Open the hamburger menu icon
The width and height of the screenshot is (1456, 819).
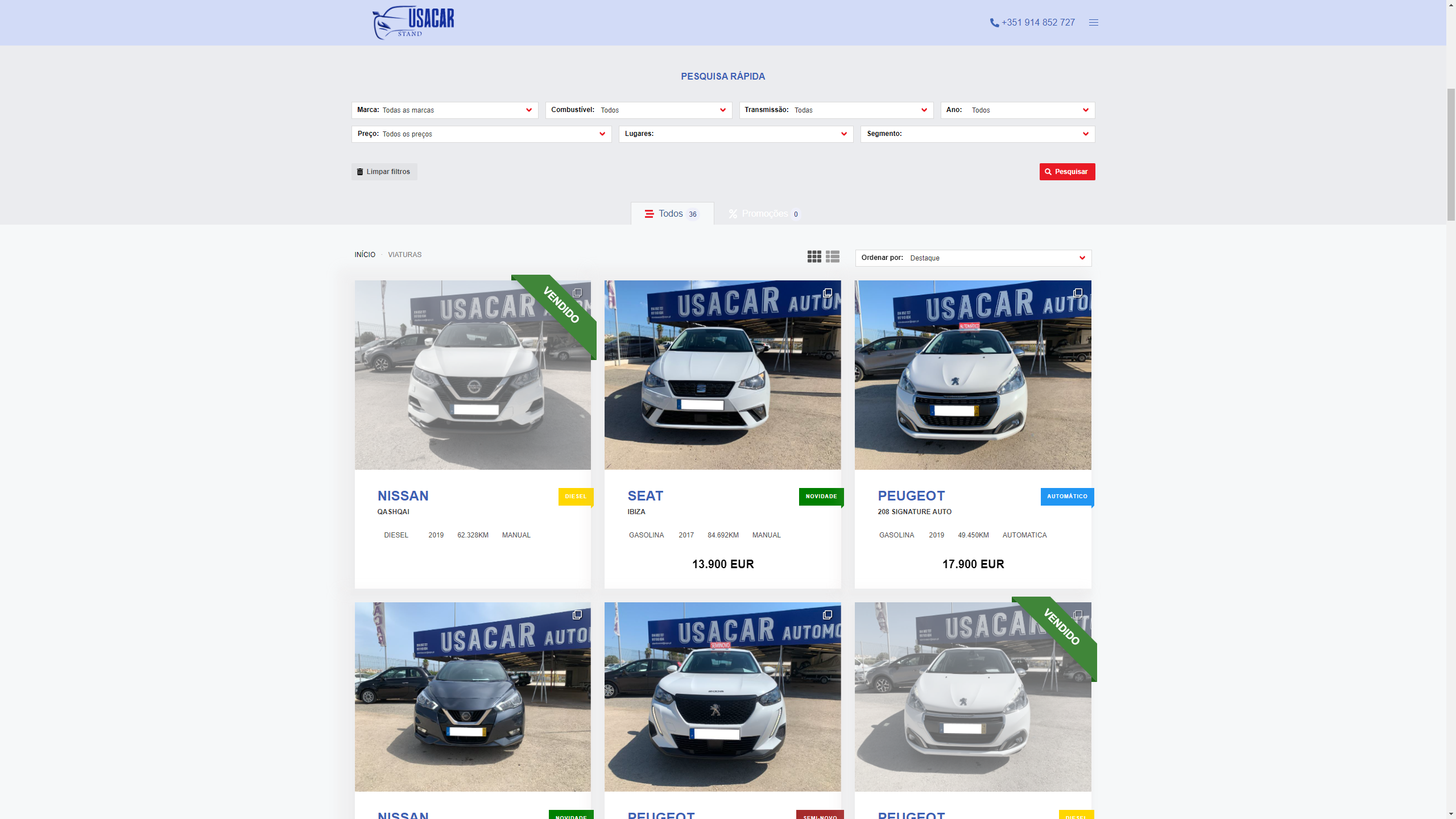[x=1093, y=23]
